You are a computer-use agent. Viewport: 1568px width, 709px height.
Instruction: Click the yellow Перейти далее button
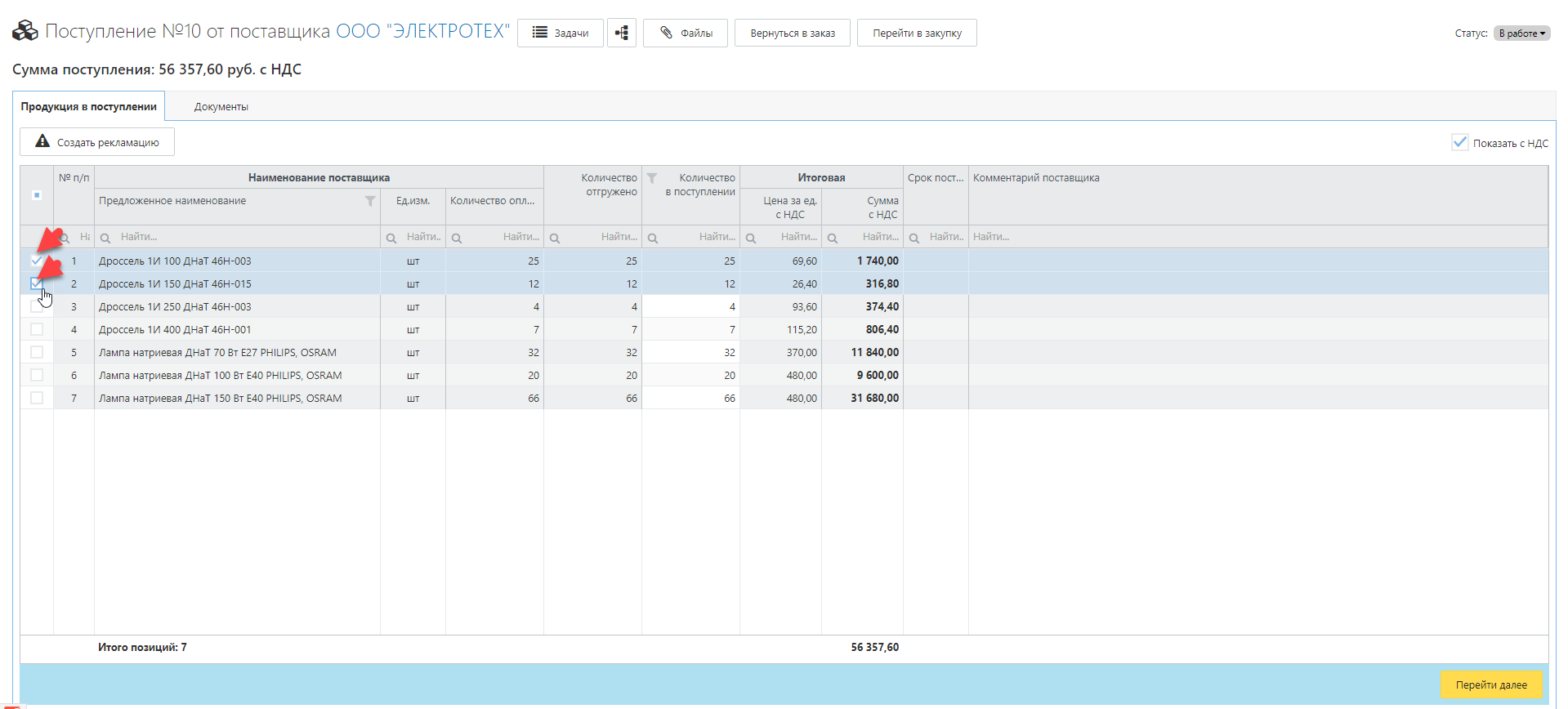(1490, 684)
